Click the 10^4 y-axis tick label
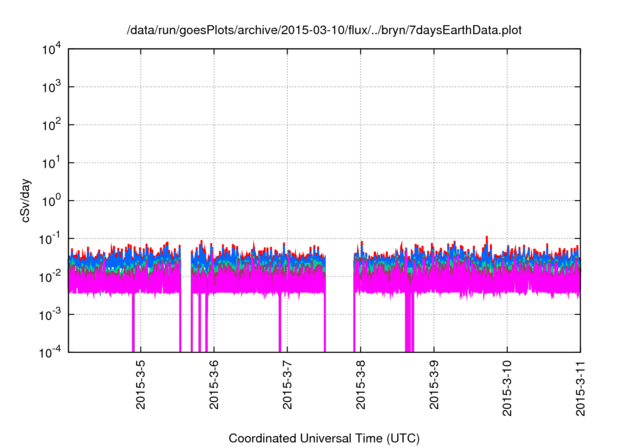This screenshot has width=640, height=448. tap(52, 50)
